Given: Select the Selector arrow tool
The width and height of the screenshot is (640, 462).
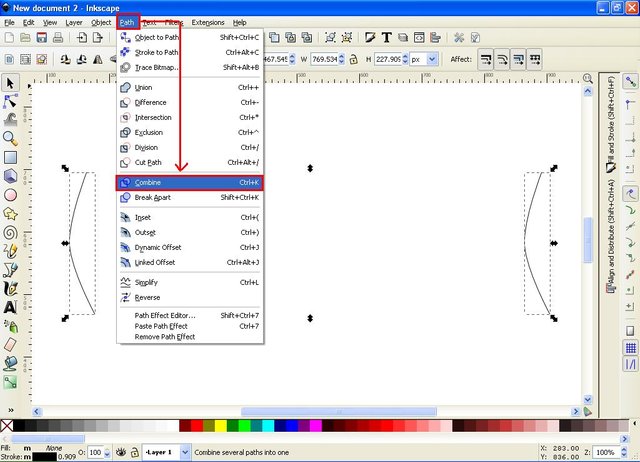Looking at the screenshot, I should 10,83.
